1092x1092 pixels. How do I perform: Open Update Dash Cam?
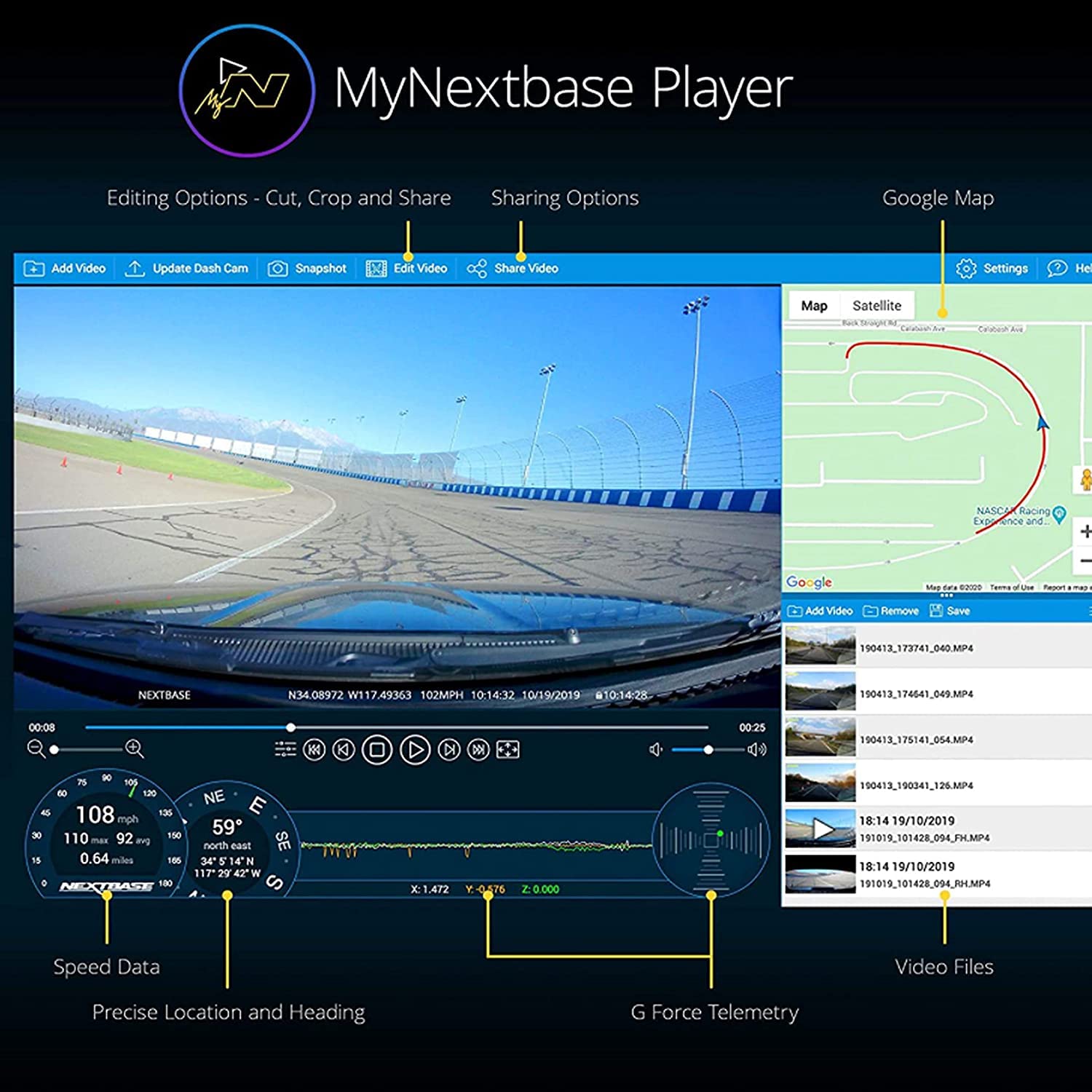[187, 269]
